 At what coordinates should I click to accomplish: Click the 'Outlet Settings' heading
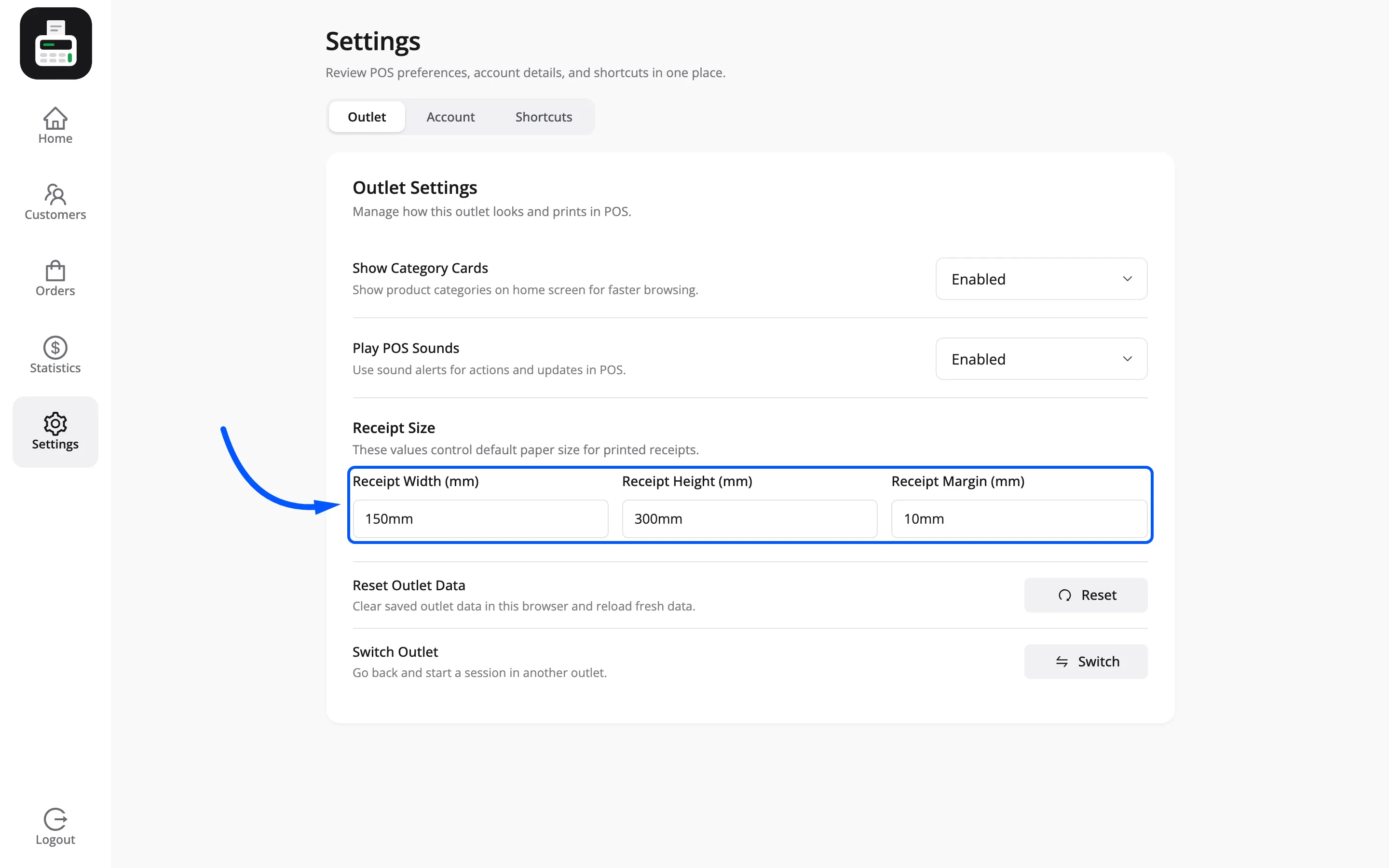tap(414, 188)
